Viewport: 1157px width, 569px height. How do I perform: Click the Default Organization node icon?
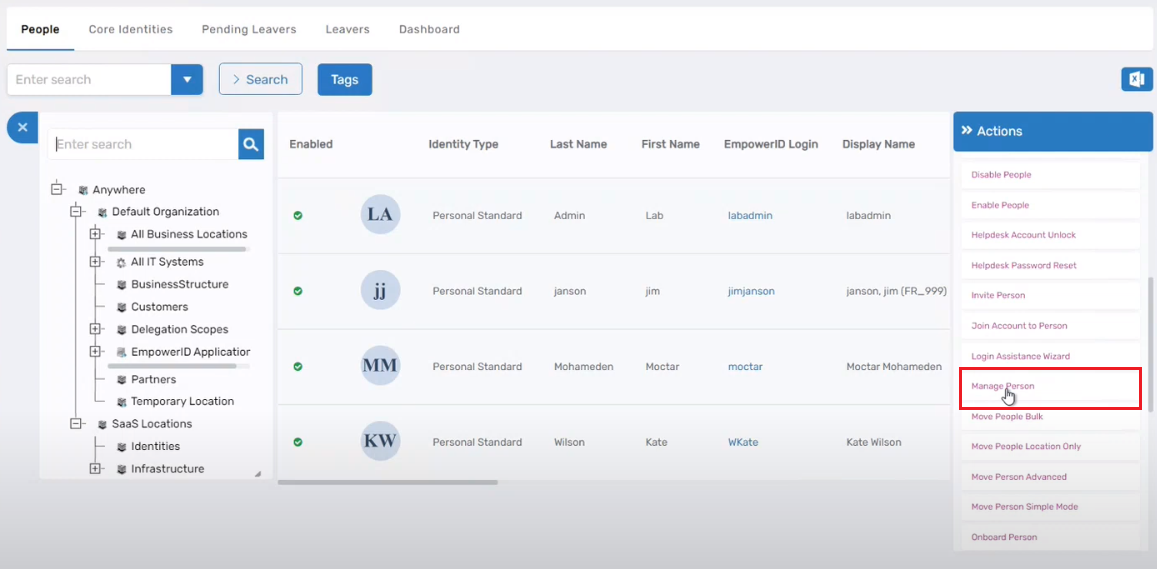[x=103, y=213]
